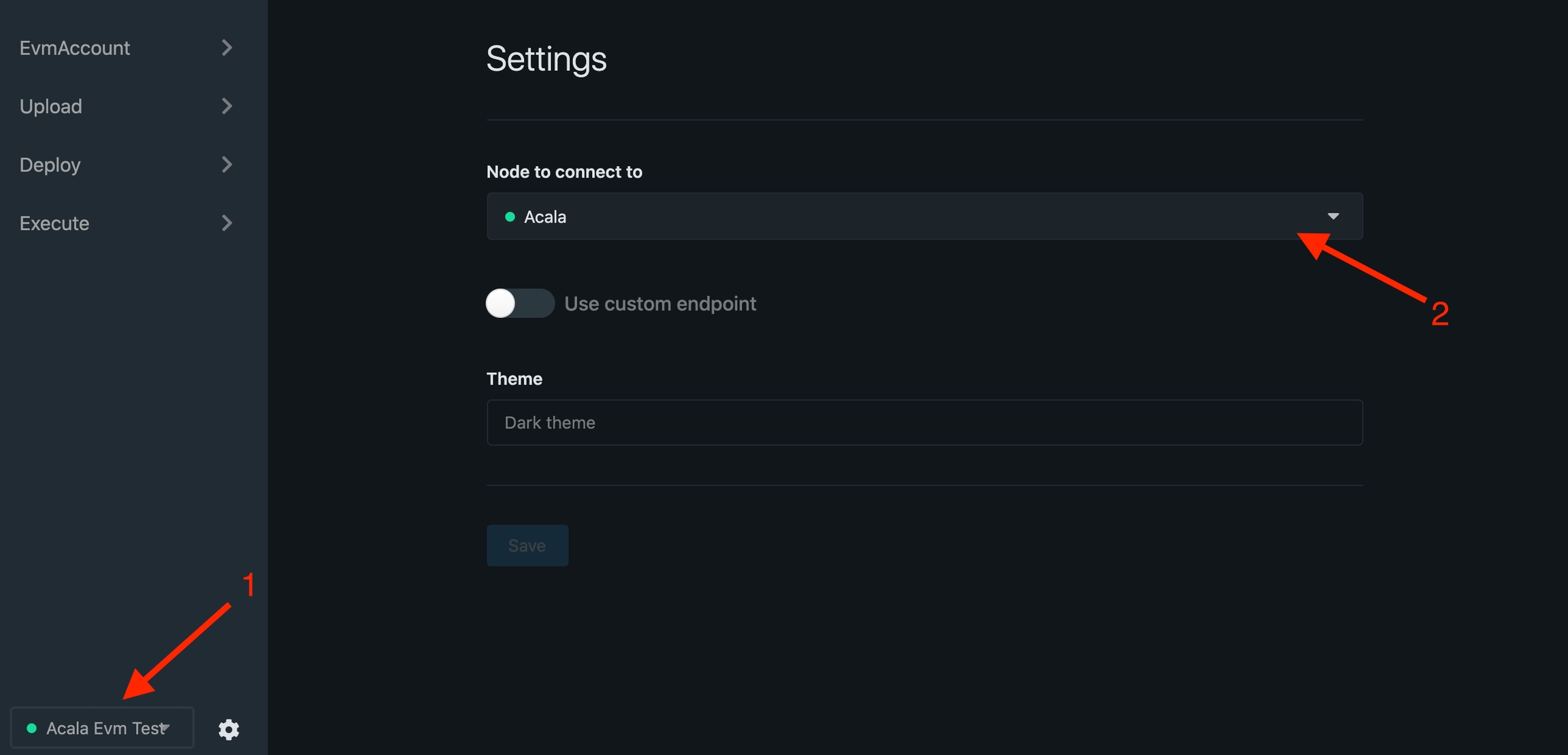Click the Acala node dropdown caret arrow

click(1333, 216)
